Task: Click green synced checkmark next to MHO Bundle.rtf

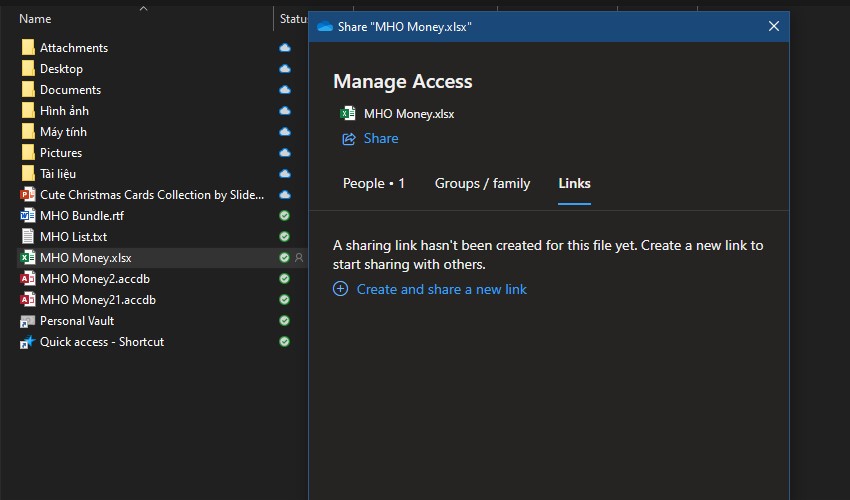Action: click(285, 216)
